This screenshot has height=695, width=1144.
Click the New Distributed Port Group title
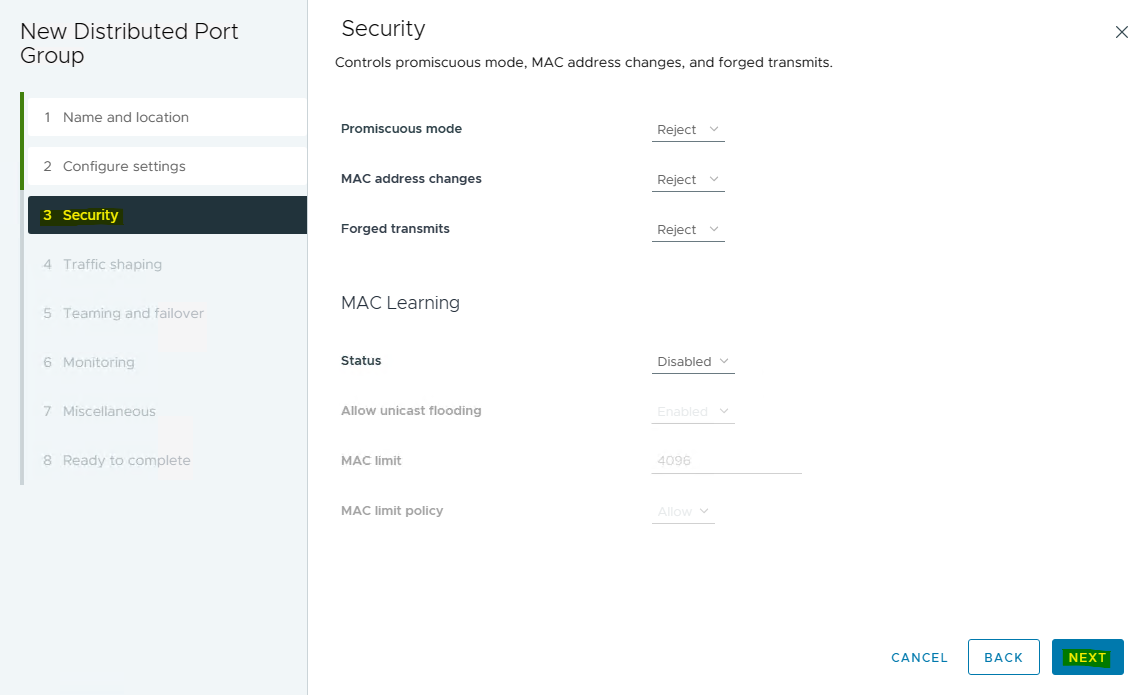tap(129, 43)
